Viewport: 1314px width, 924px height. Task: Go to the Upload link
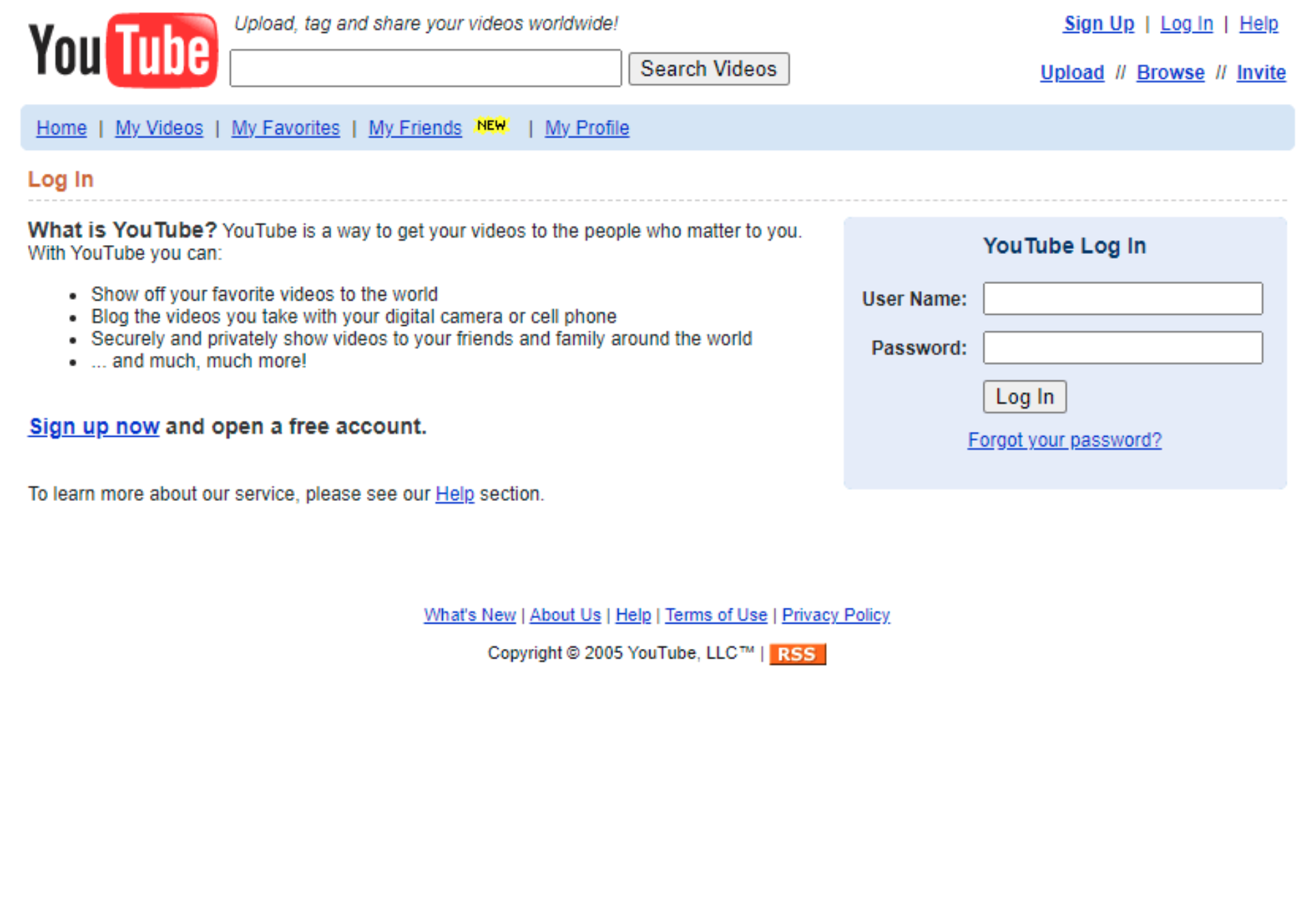(1072, 73)
